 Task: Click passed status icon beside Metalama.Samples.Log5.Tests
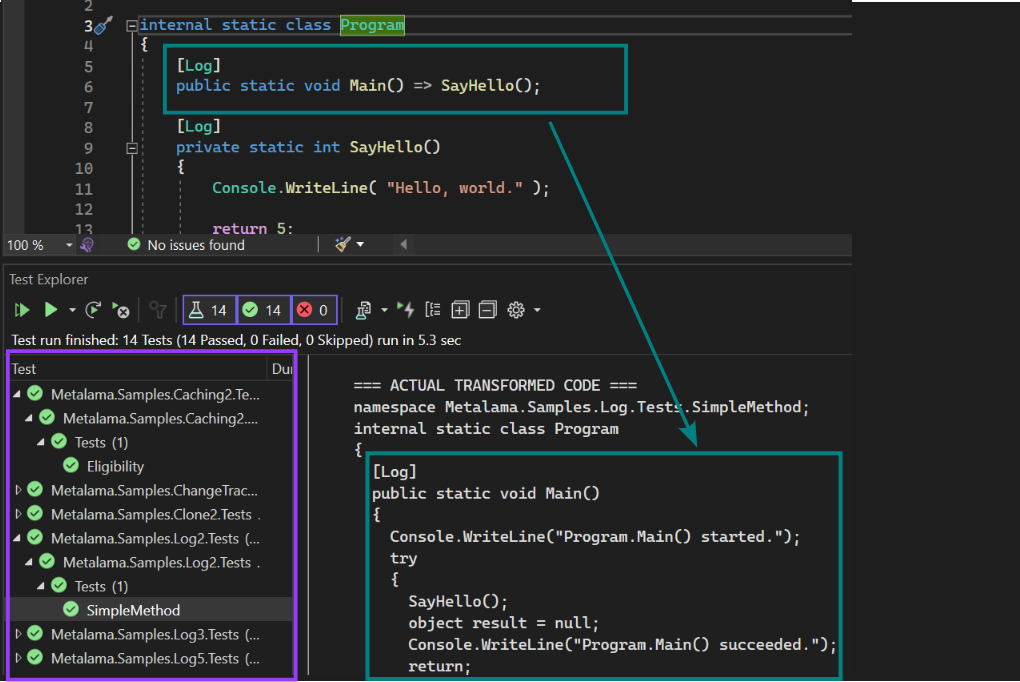pyautogui.click(x=36, y=657)
